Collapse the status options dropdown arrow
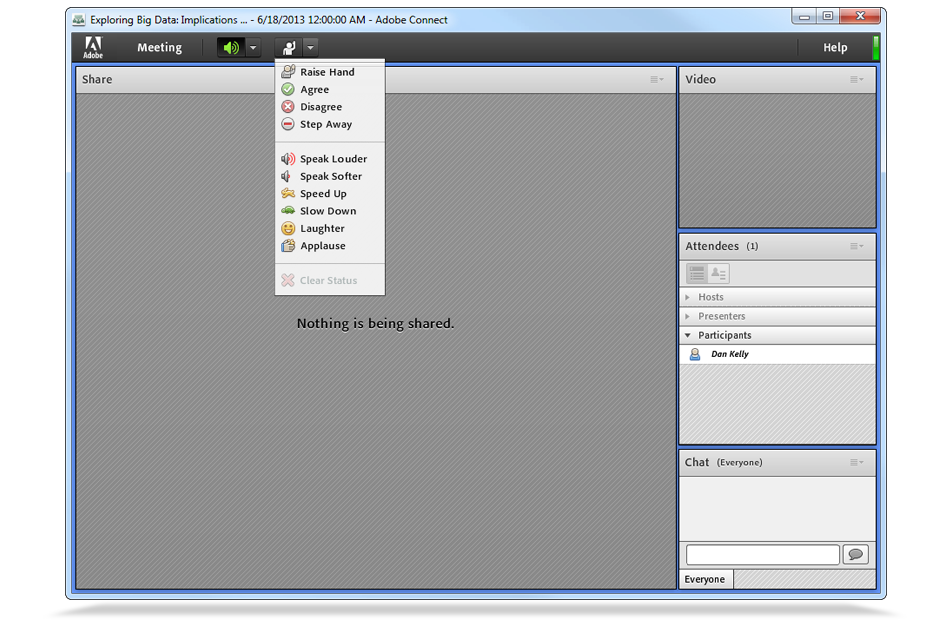Screen dimensions: 948x632 (x=310, y=47)
